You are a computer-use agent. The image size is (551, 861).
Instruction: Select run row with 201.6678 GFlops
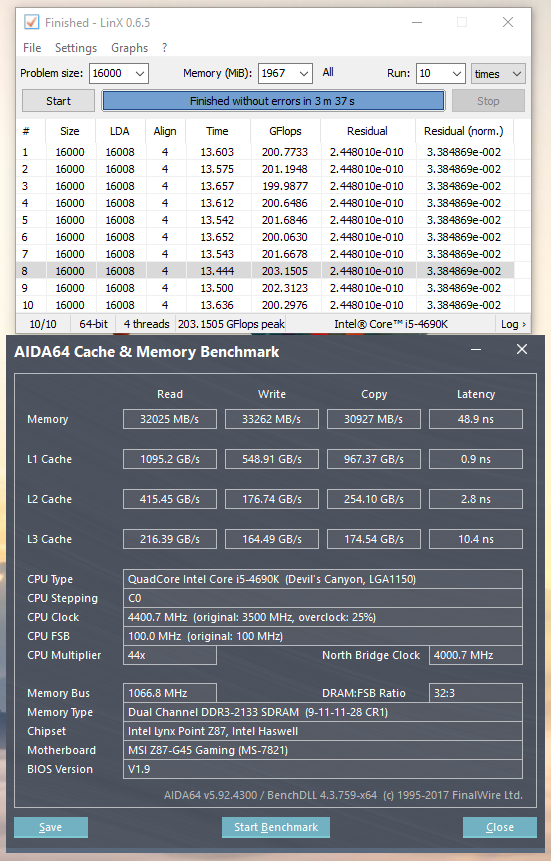(265, 254)
